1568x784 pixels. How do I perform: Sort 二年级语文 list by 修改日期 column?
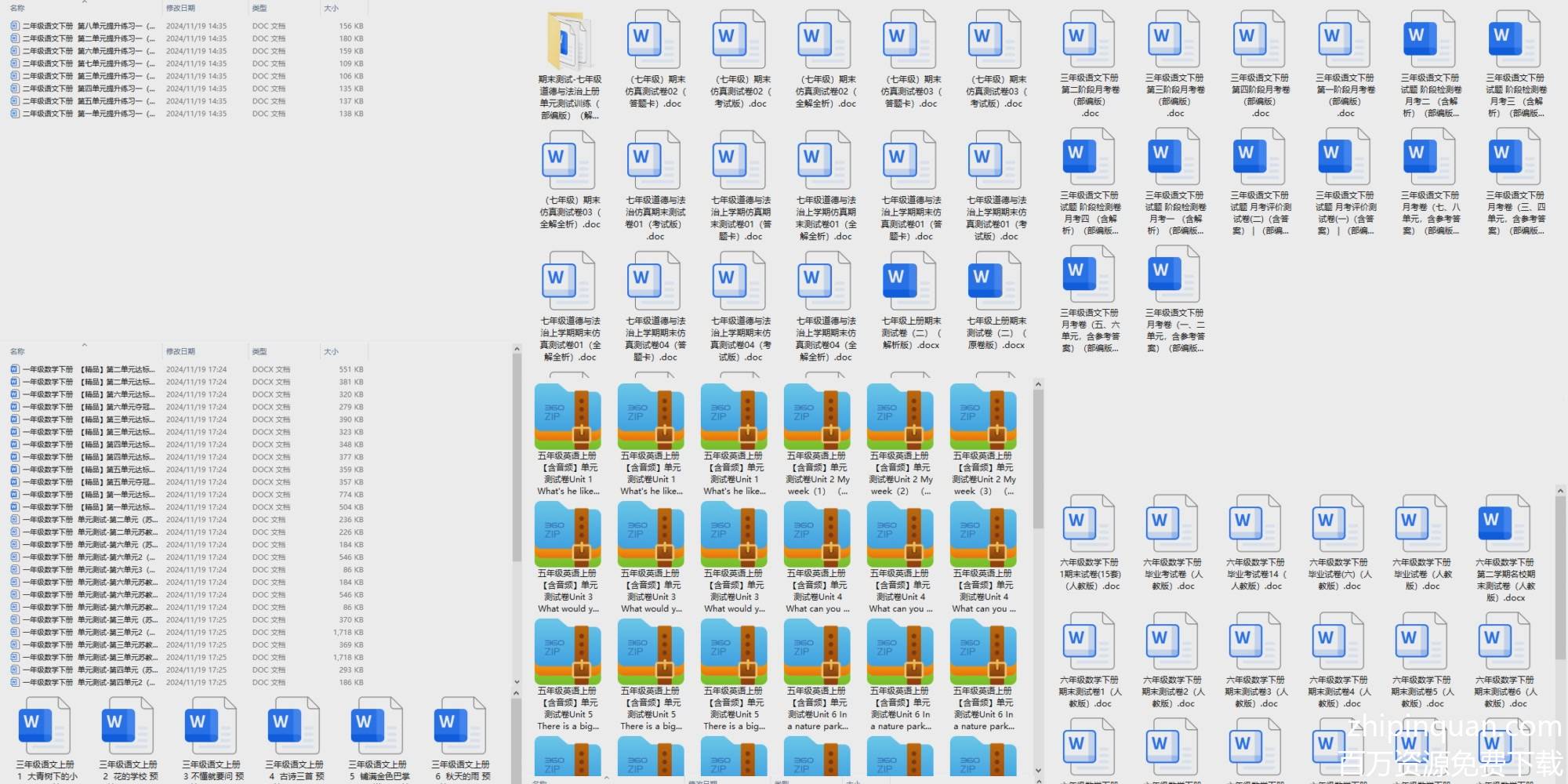(180, 8)
